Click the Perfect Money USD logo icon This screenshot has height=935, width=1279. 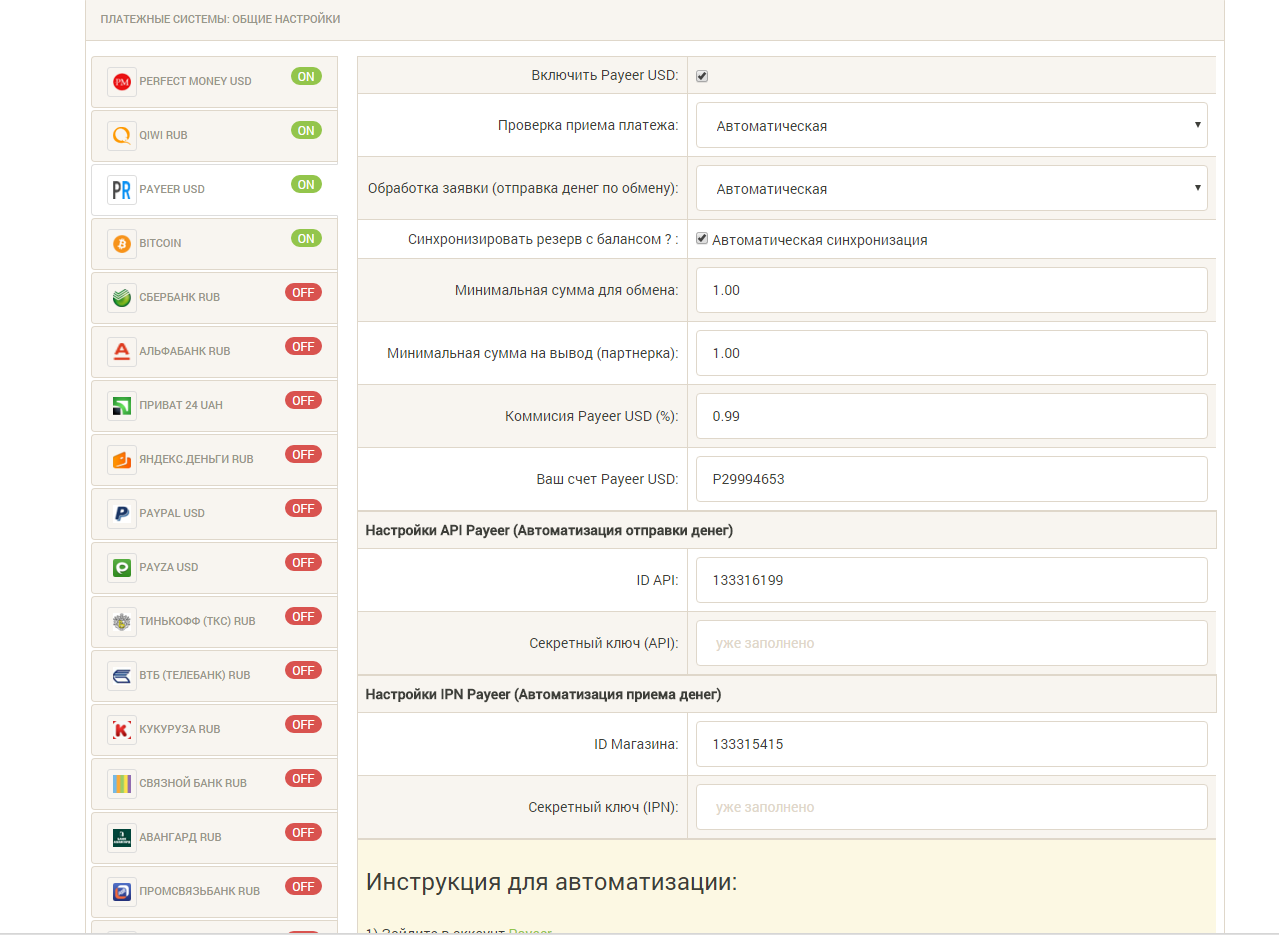122,82
